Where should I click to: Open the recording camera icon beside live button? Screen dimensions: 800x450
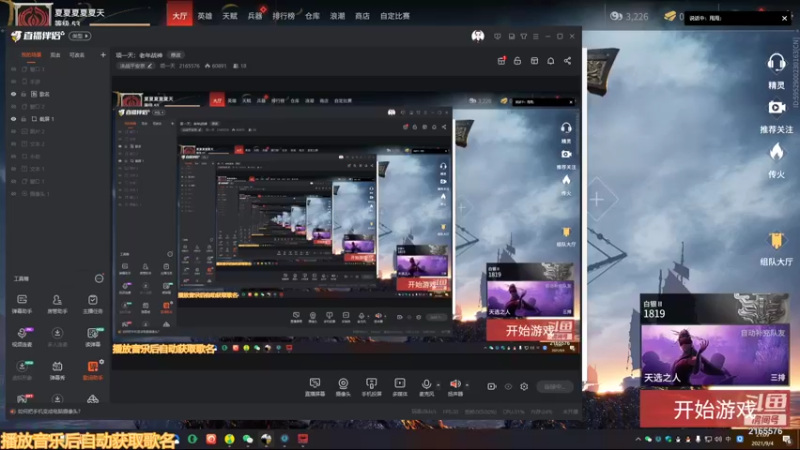click(491, 387)
